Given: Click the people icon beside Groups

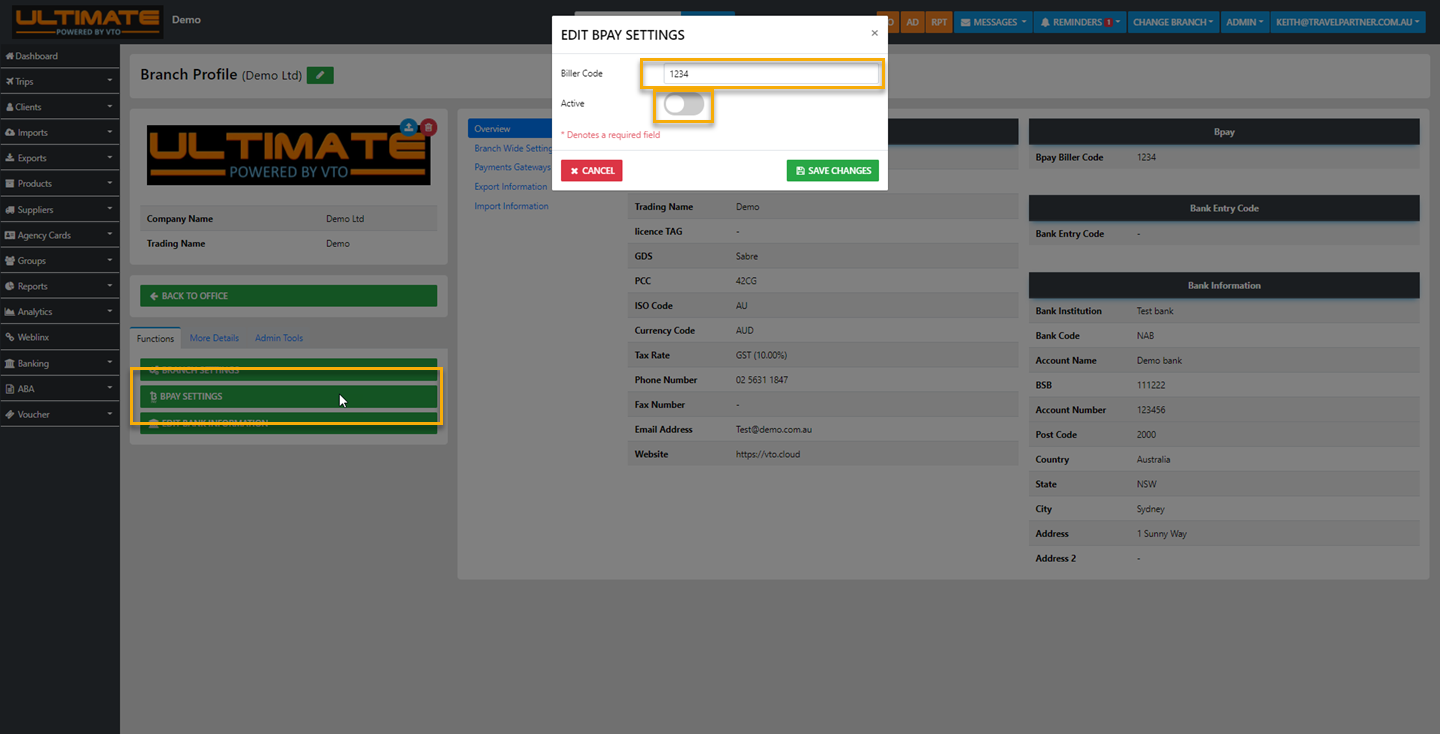Looking at the screenshot, I should click(10, 261).
